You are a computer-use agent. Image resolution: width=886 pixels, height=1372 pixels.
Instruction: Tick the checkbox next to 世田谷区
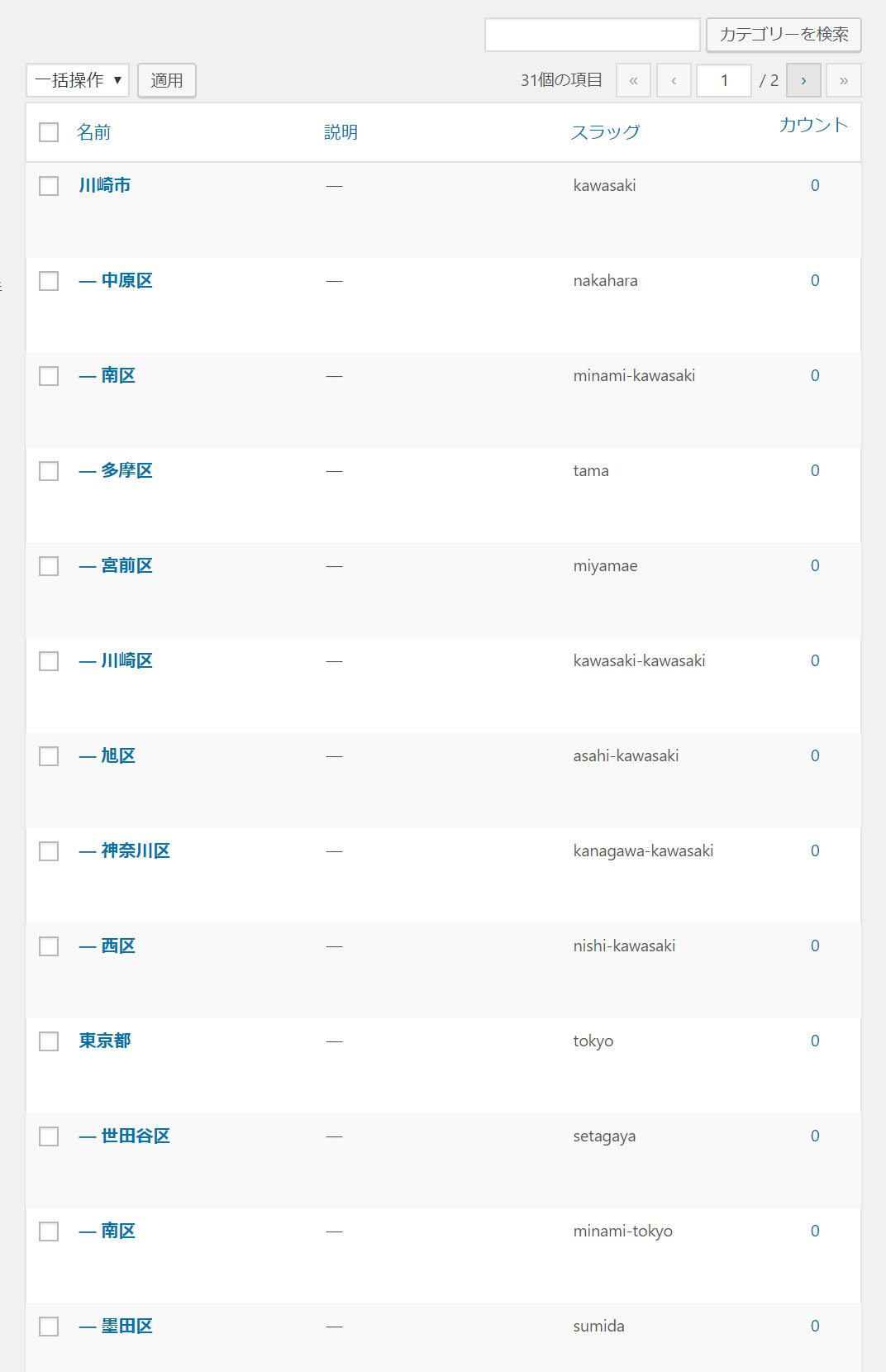(49, 1136)
